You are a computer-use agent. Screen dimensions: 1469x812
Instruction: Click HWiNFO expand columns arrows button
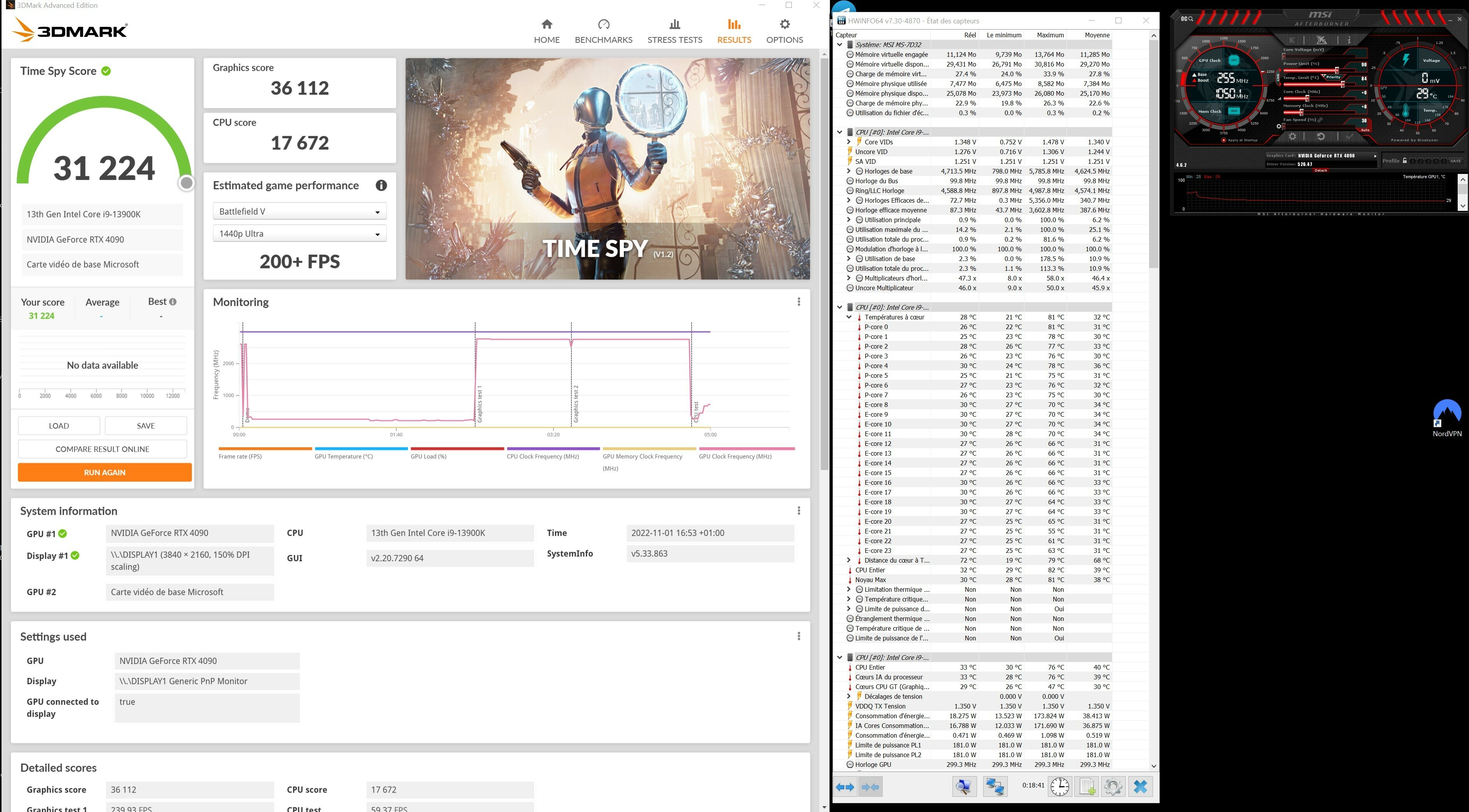click(x=845, y=787)
